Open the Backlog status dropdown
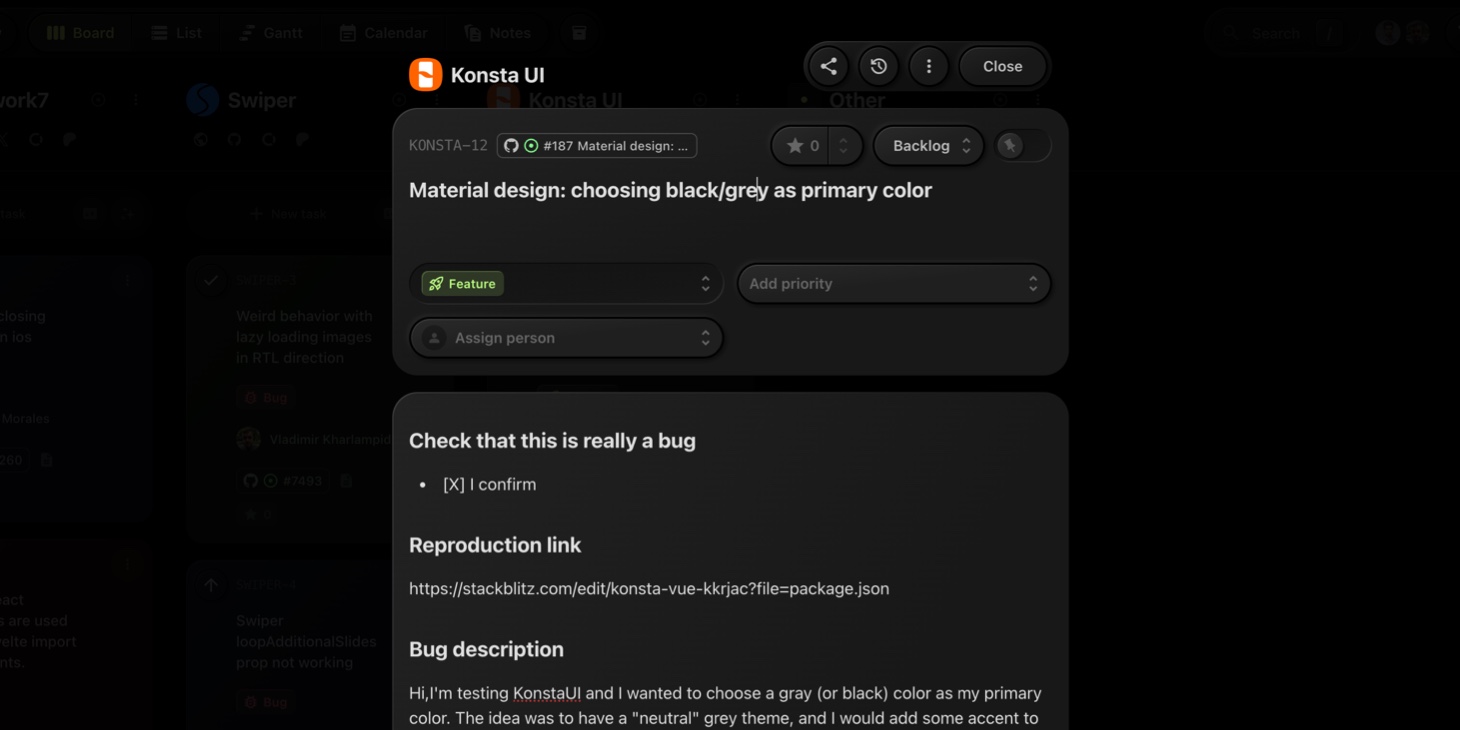Viewport: 1460px width, 730px height. coord(929,146)
